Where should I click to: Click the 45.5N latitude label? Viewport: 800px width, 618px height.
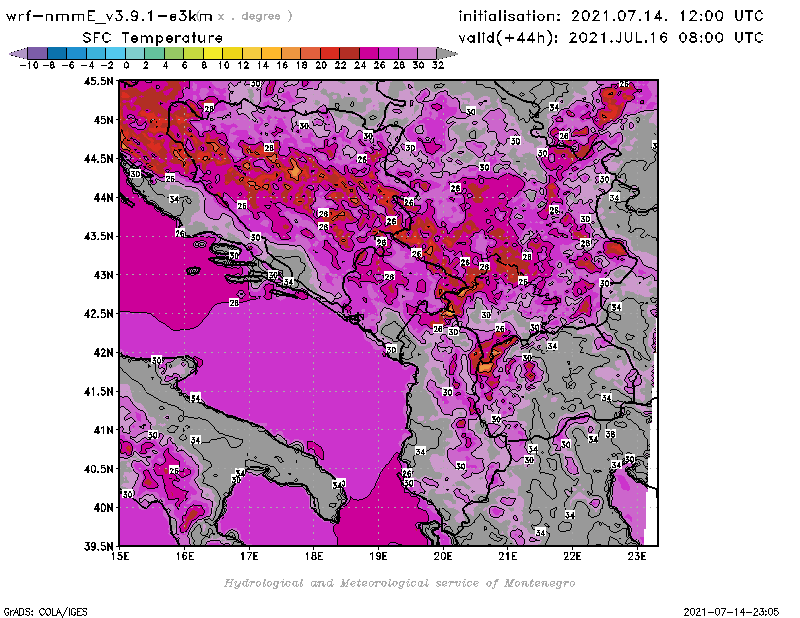[98, 81]
